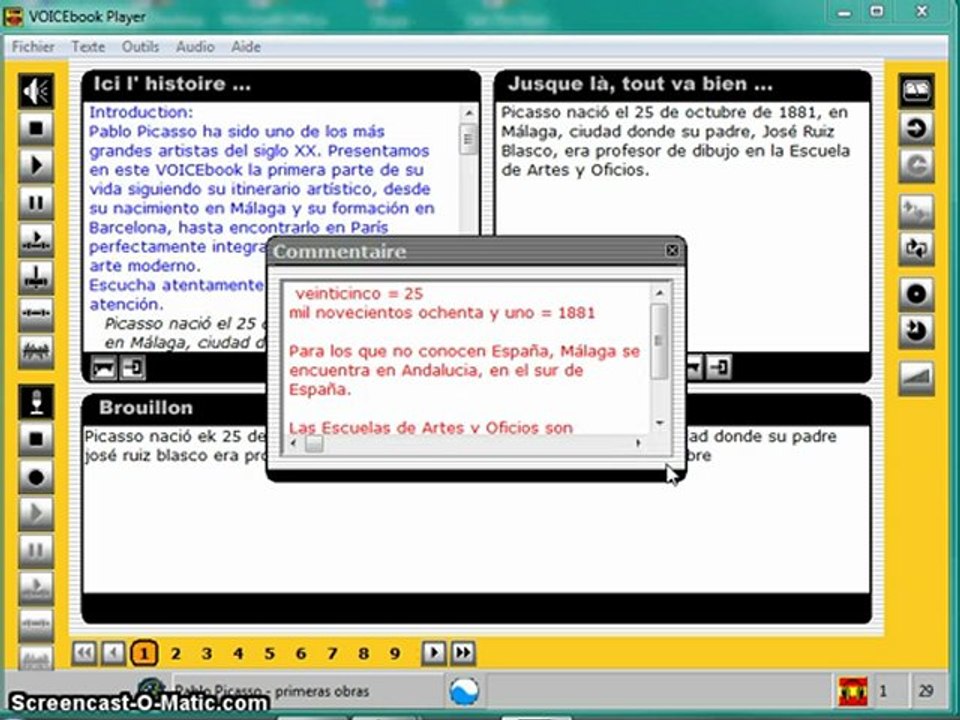
Task: Jump to the first page with double-left arrow
Action: click(x=84, y=653)
